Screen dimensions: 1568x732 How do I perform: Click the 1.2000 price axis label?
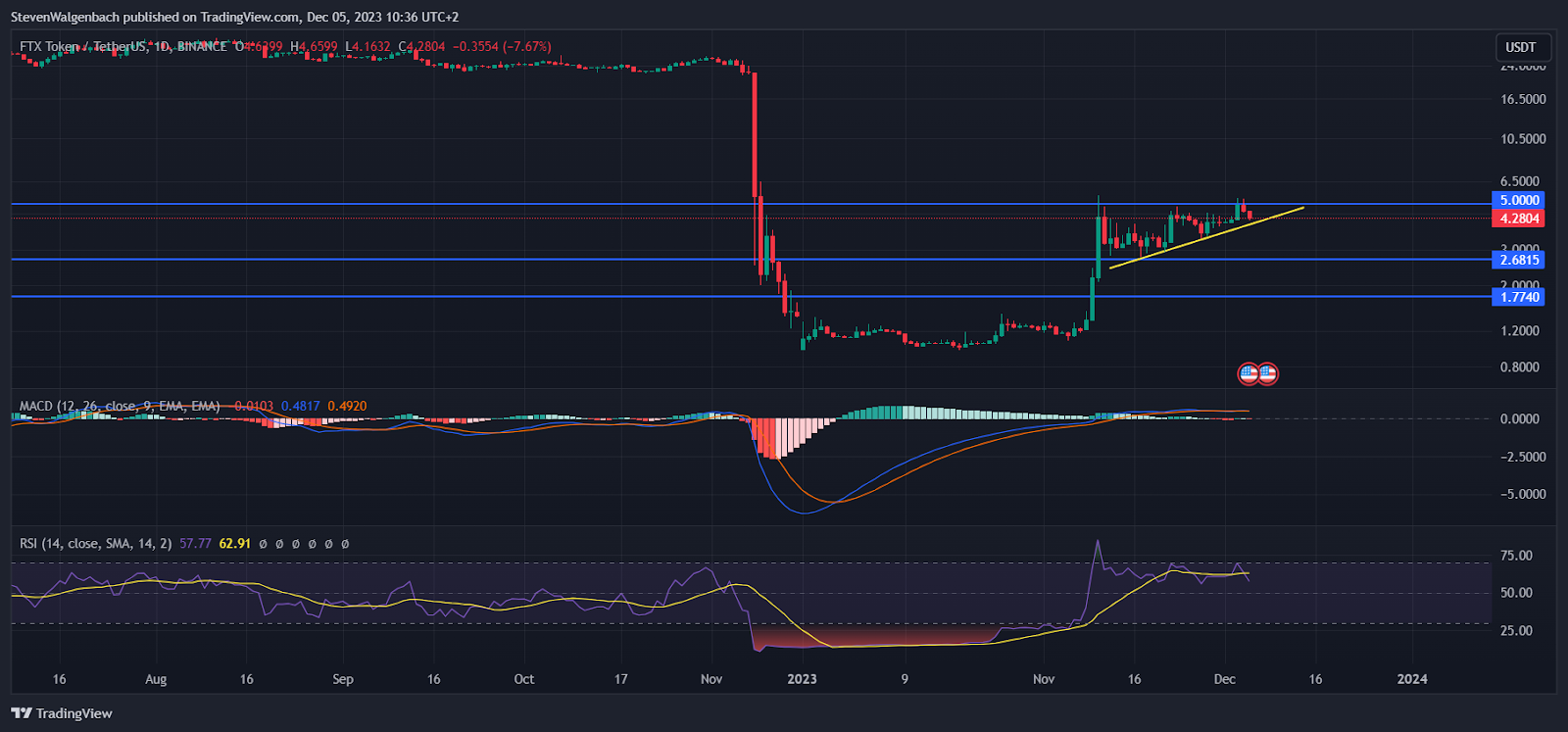pyautogui.click(x=1519, y=330)
